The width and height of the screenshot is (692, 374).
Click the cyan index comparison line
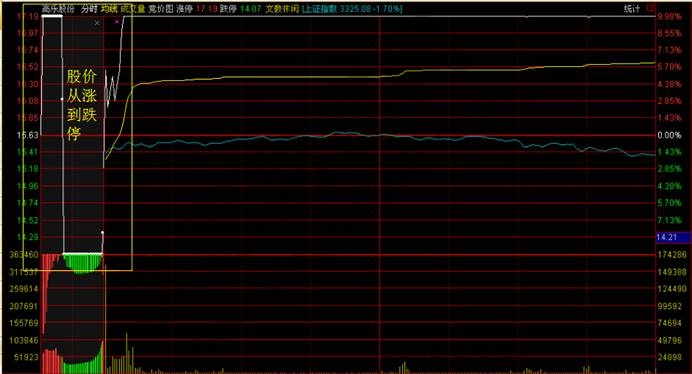tap(309, 136)
